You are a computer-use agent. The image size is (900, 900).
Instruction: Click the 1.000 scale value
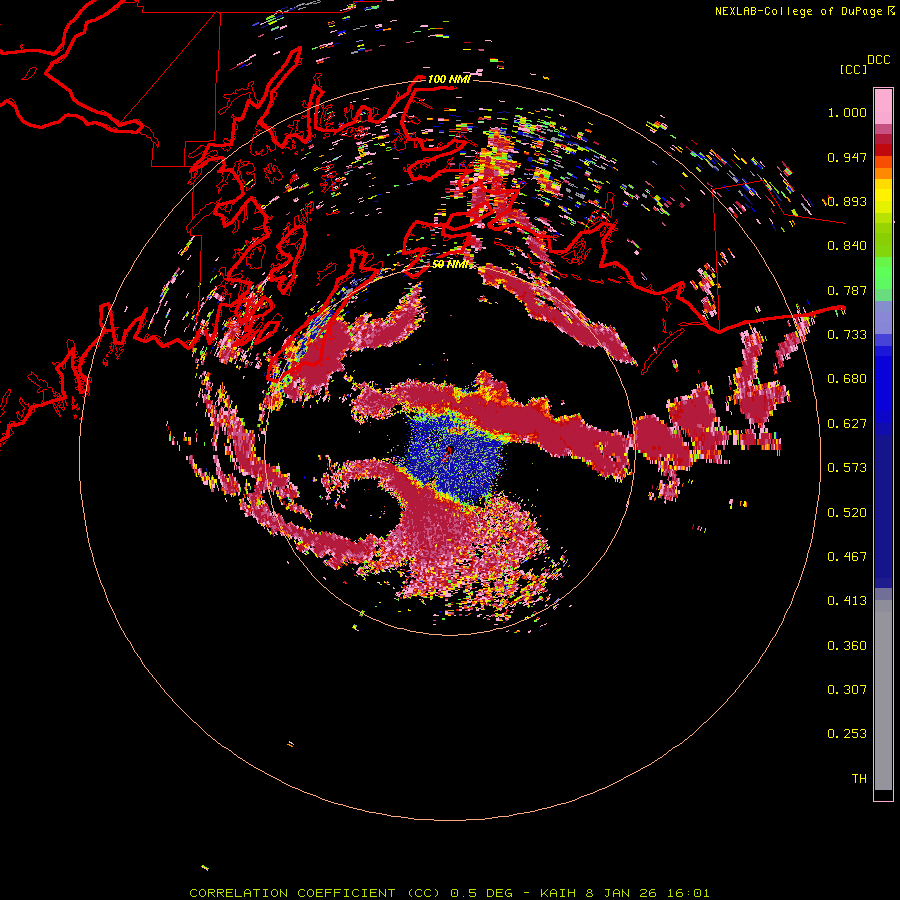point(847,112)
